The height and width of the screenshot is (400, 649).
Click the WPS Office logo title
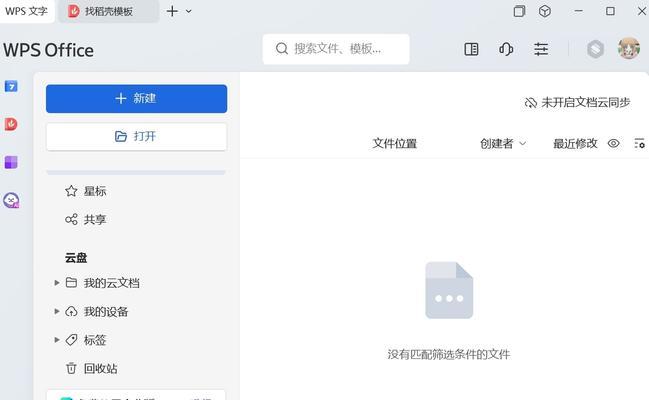click(x=48, y=50)
